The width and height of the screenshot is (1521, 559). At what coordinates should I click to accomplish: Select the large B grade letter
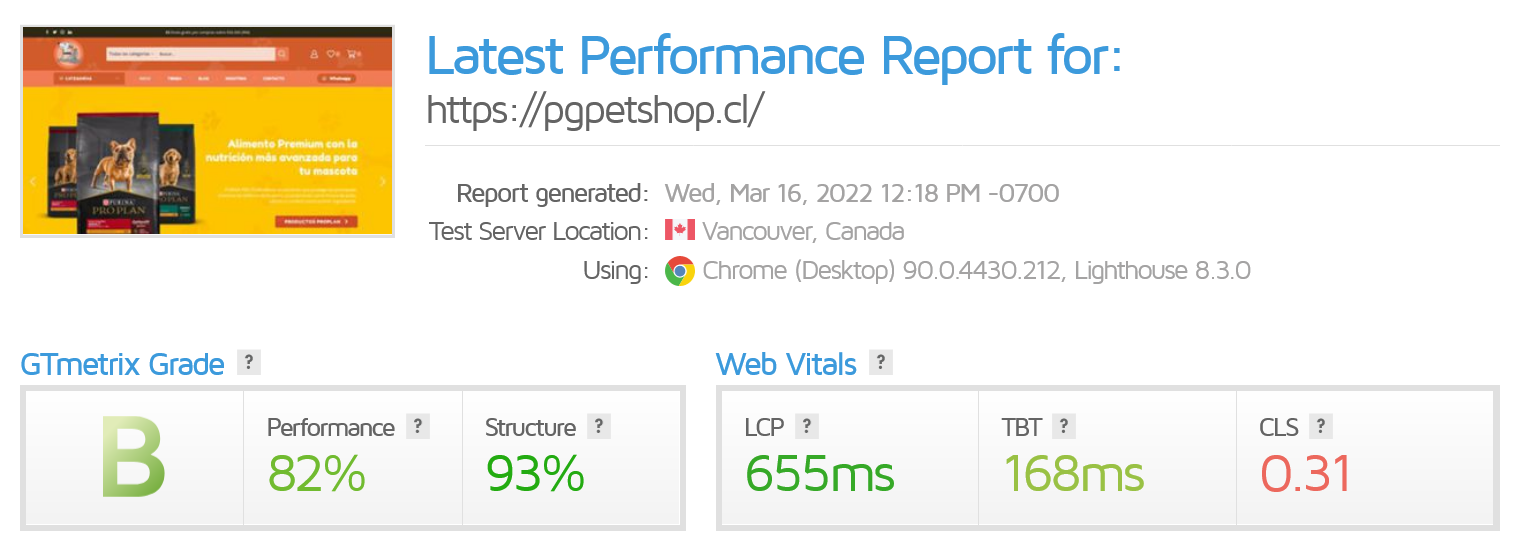133,457
